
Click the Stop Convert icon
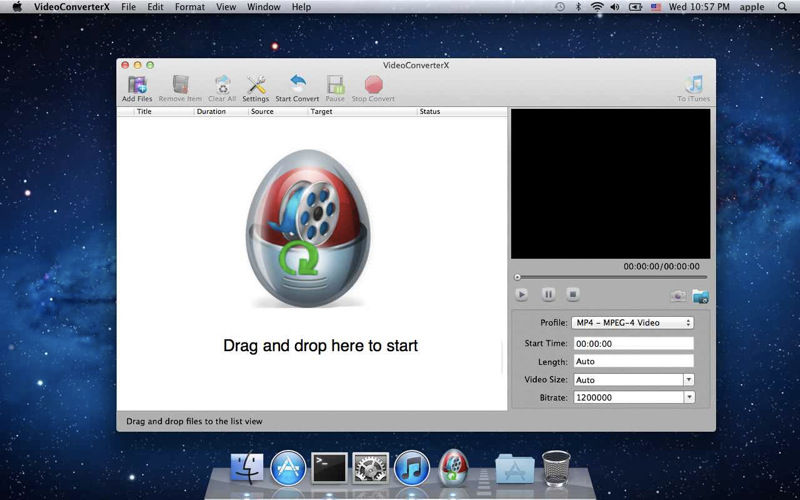pyautogui.click(x=373, y=85)
